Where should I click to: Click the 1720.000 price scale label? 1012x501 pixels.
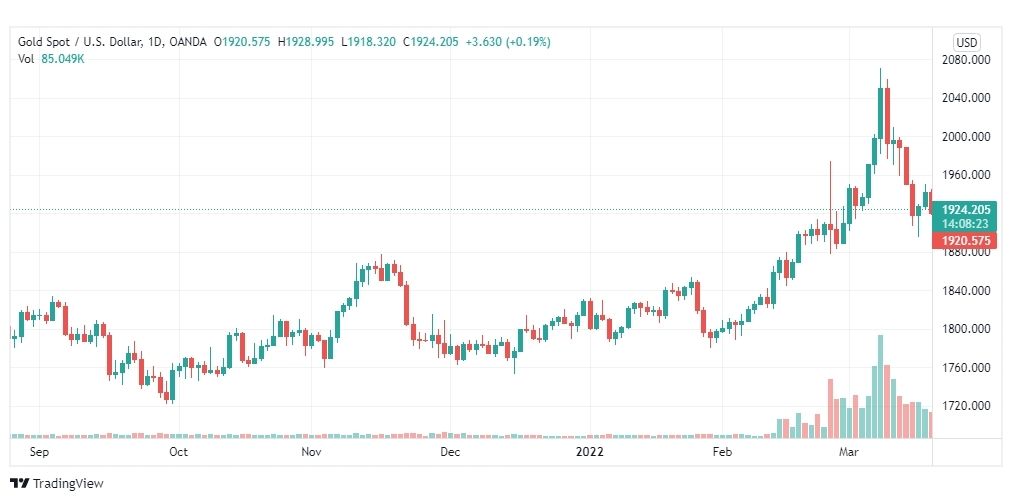click(x=966, y=406)
